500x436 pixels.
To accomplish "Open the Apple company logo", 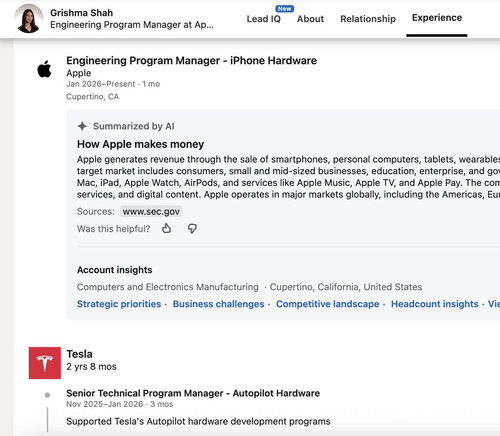I will (x=44, y=69).
